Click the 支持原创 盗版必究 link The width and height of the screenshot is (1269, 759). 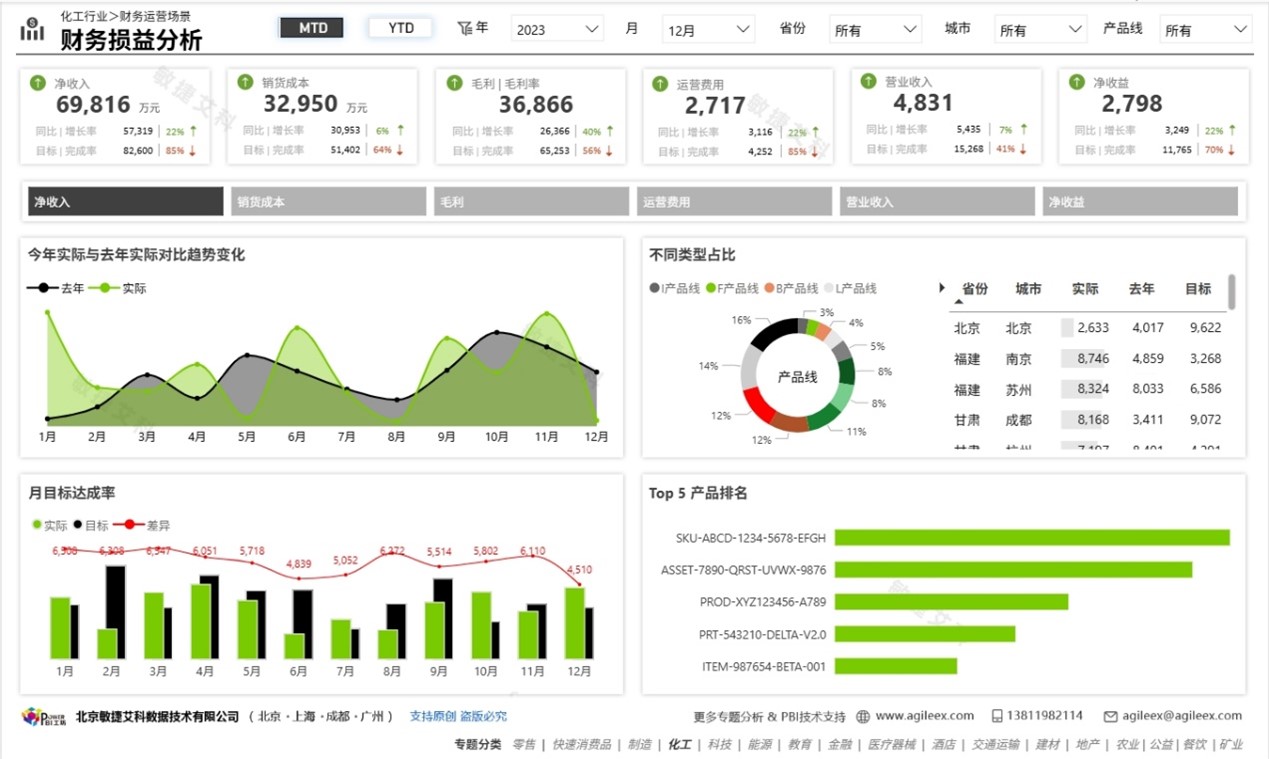[458, 716]
